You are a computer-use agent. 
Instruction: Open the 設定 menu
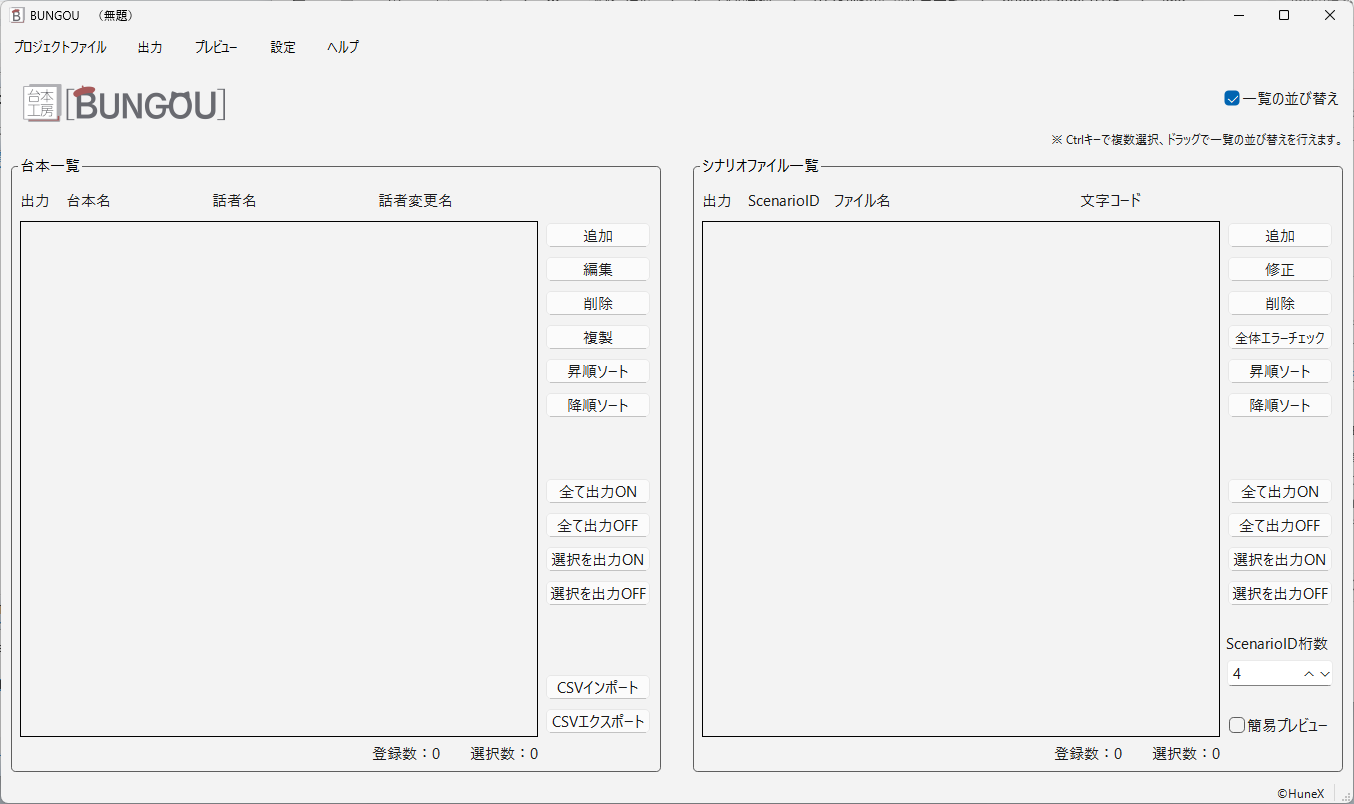[x=282, y=47]
